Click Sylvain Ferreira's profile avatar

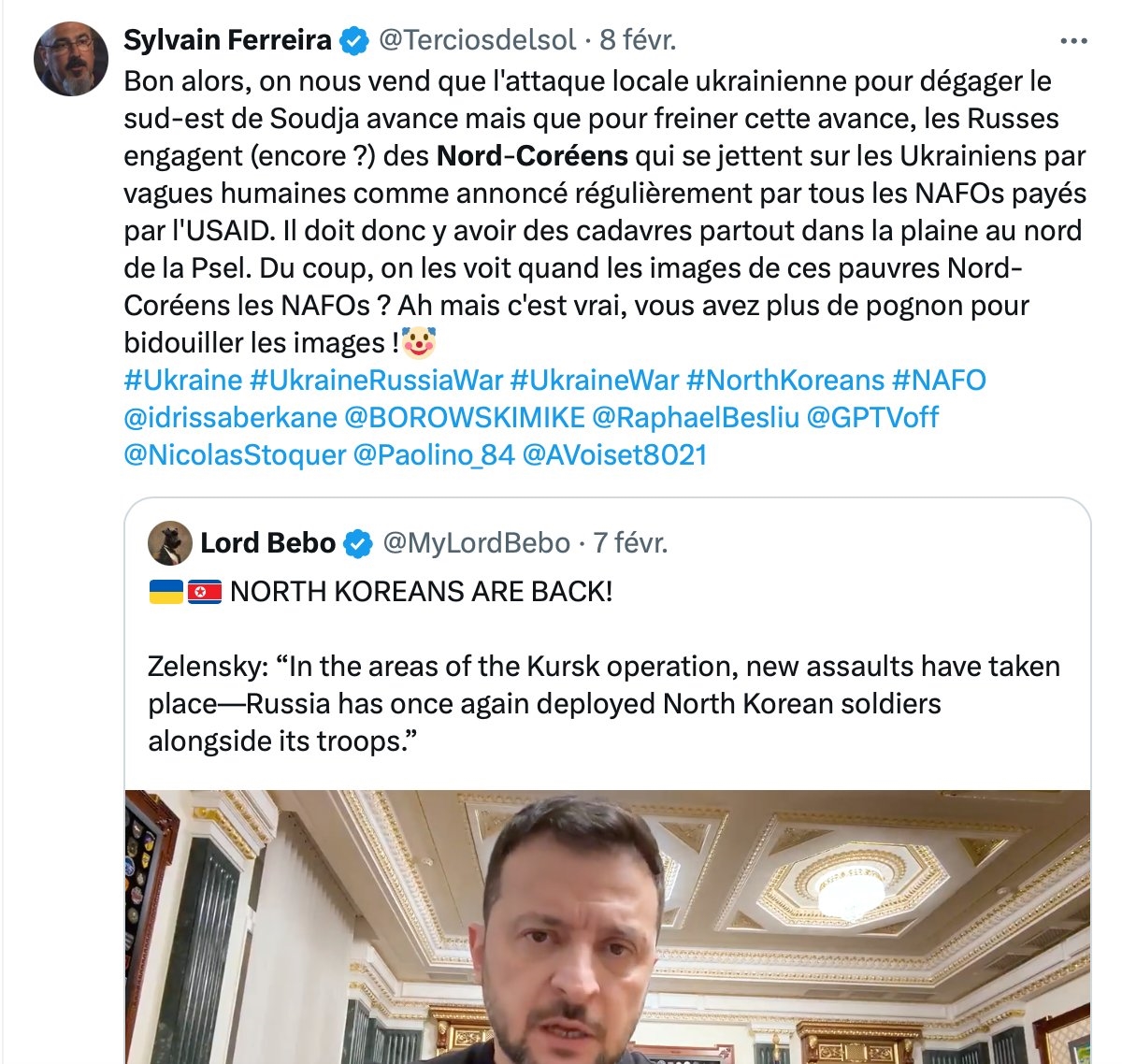pyautogui.click(x=71, y=59)
